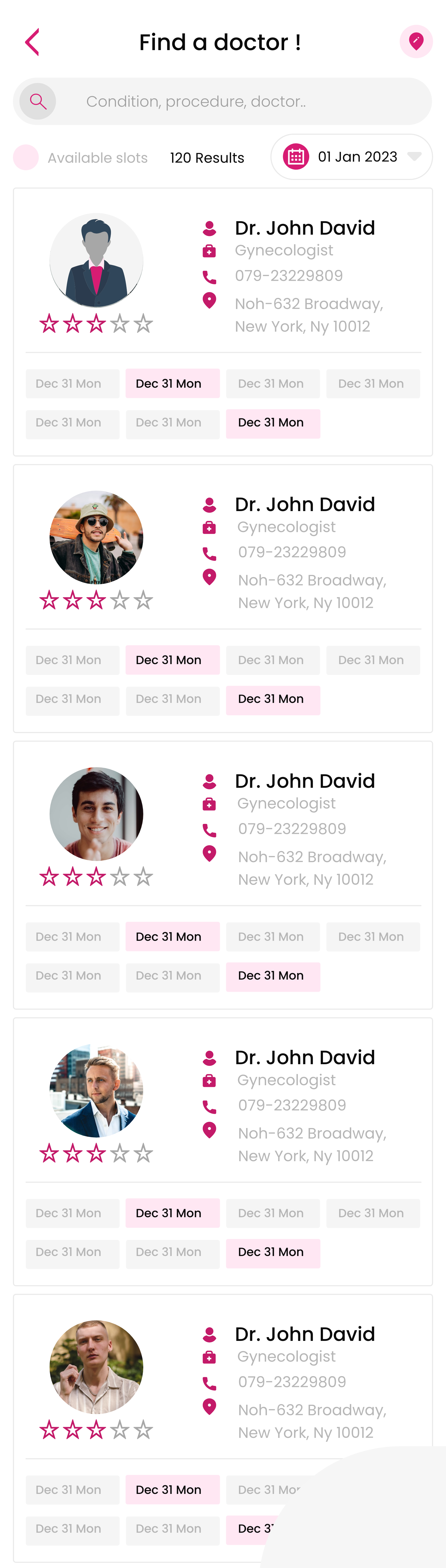Rate the first doctor five stars
Image resolution: width=446 pixels, height=1568 pixels.
pos(143,324)
